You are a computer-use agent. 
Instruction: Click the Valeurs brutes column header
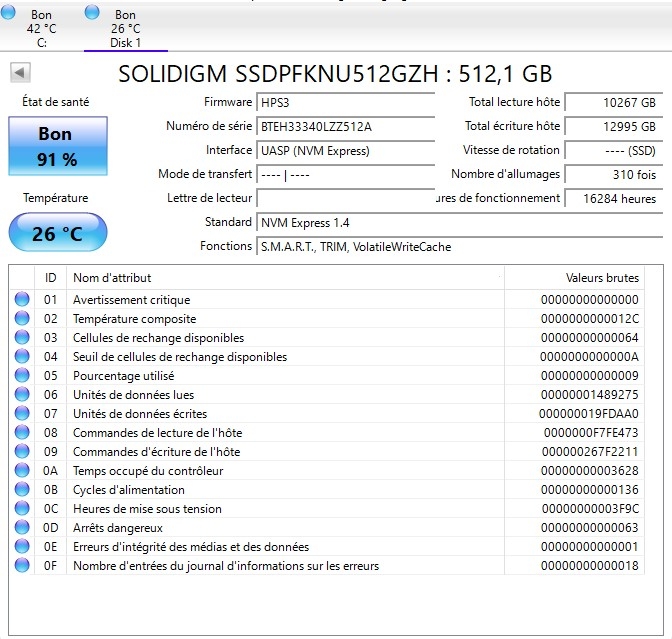(x=574, y=278)
